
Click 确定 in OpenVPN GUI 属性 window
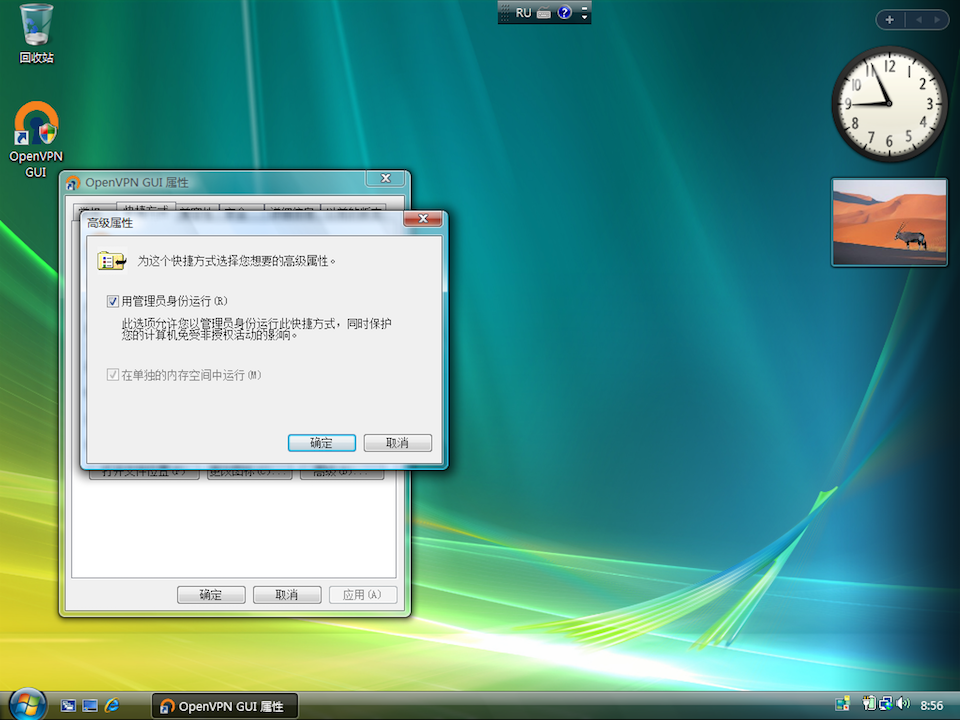coord(211,594)
